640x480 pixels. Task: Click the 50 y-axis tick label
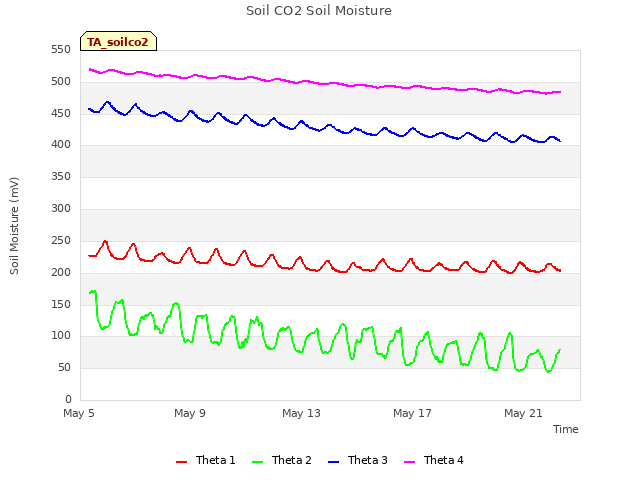tap(64, 368)
